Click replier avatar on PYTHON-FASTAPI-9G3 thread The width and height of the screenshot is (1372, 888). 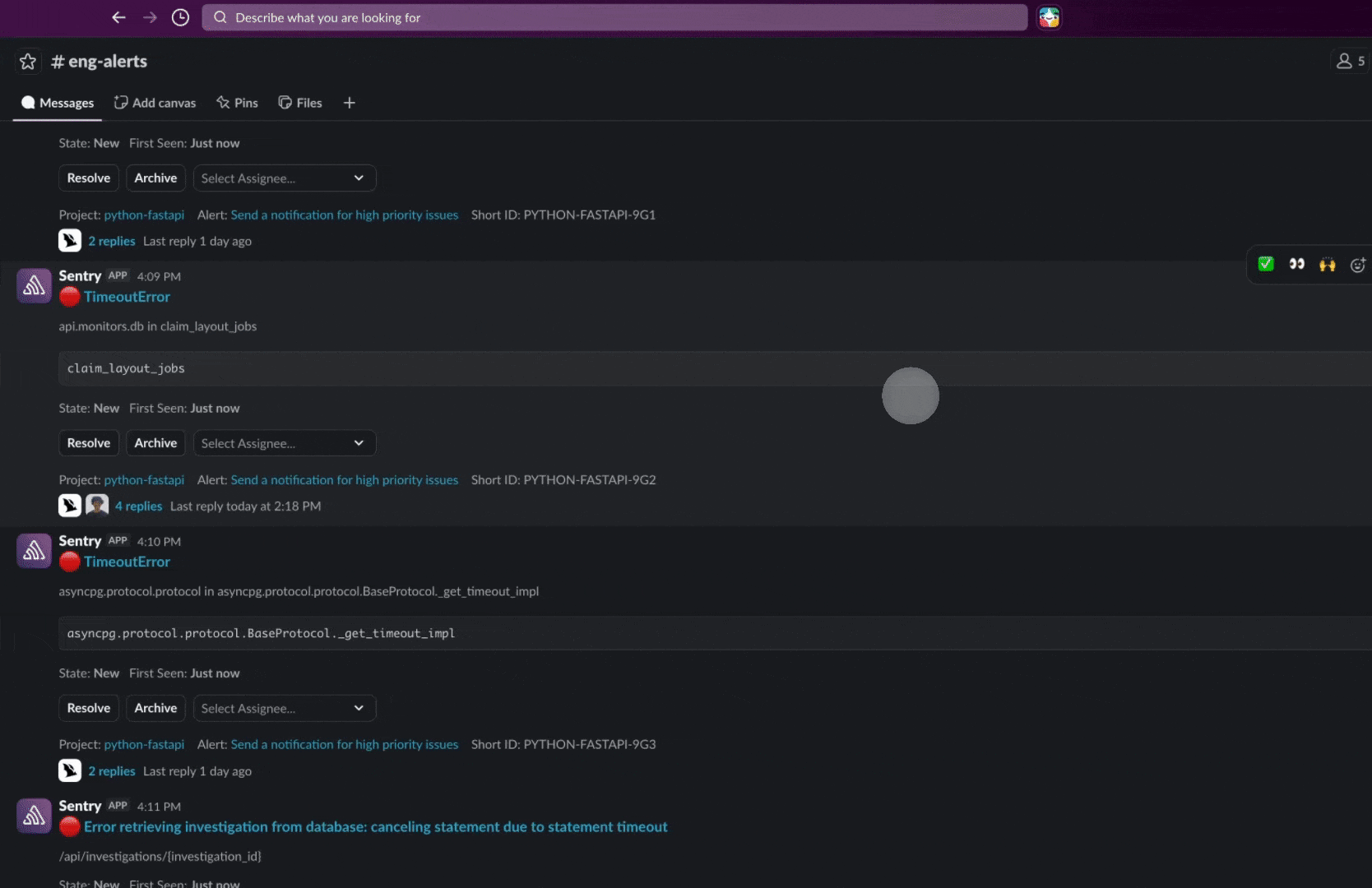[x=70, y=770]
